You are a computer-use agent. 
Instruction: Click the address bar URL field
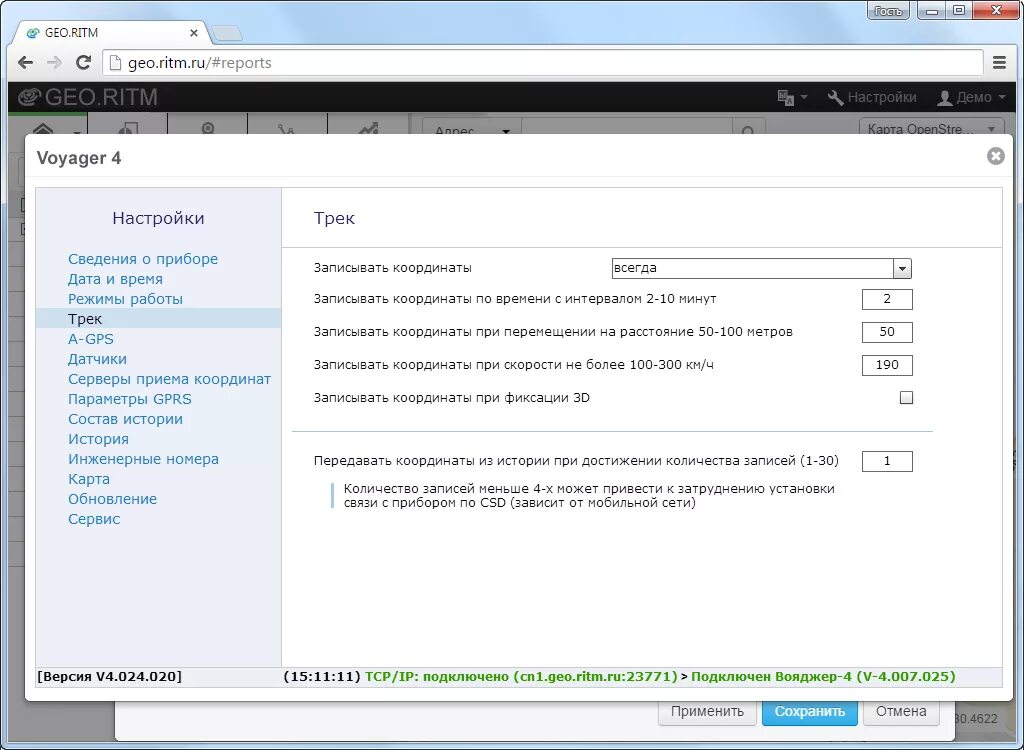[543, 63]
